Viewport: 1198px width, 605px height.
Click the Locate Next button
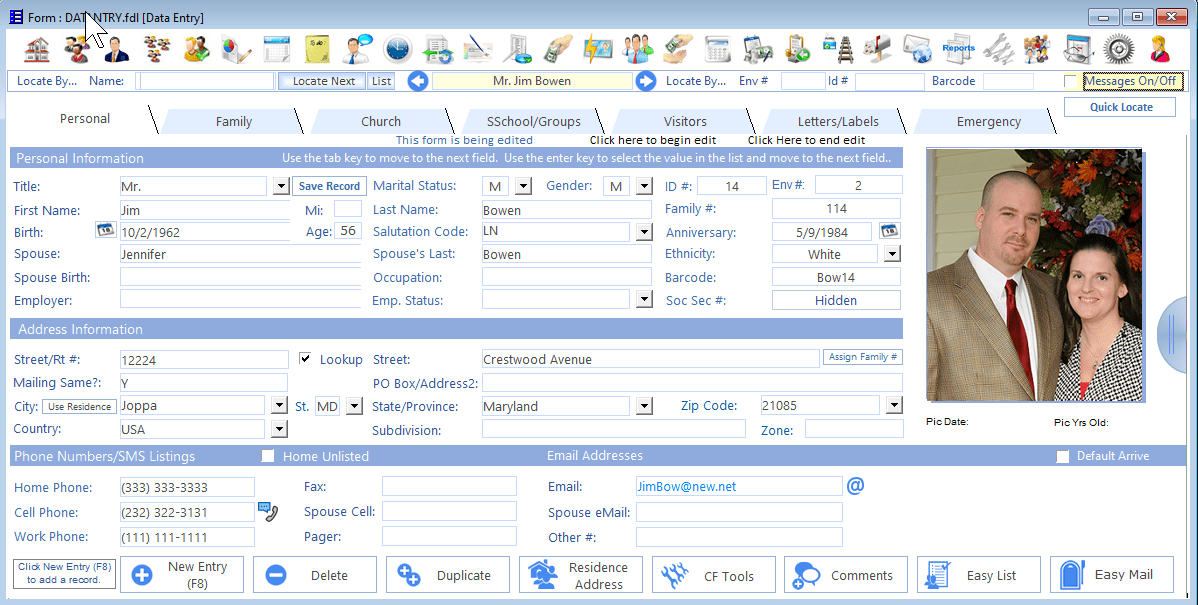click(323, 81)
